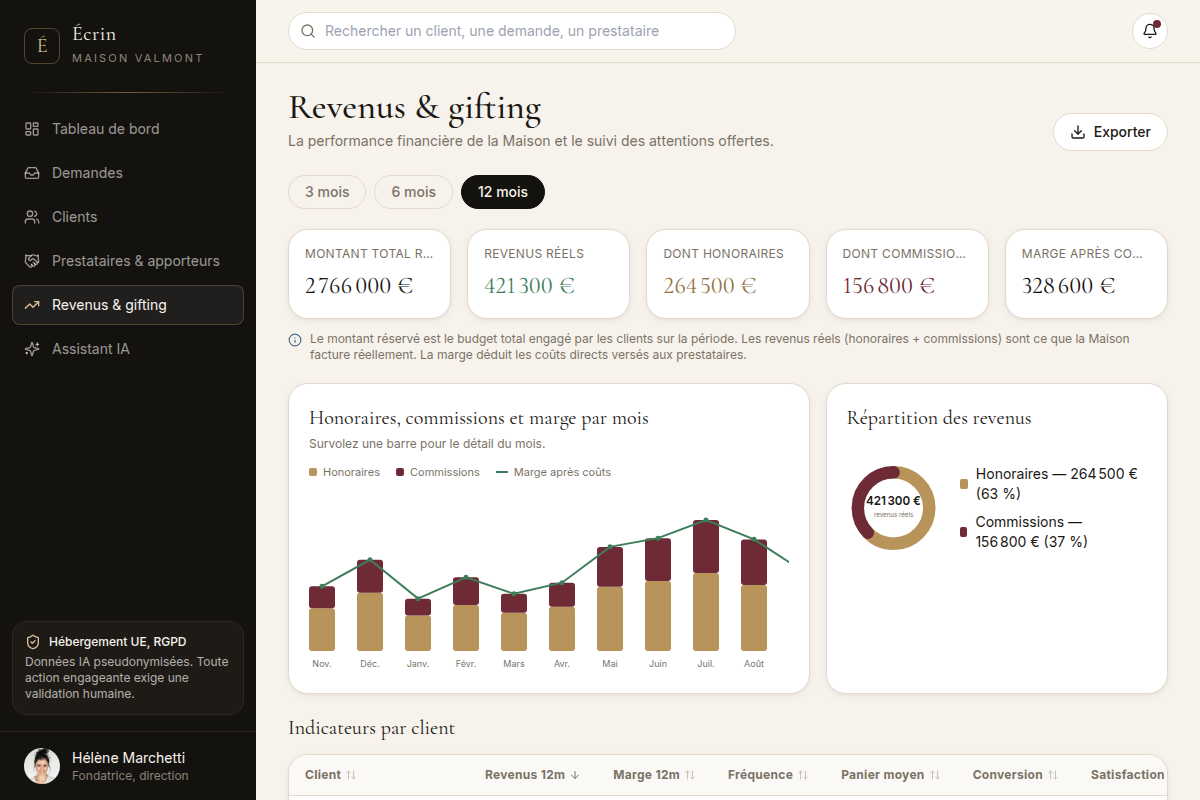Click the Écrin logo monogram

42,46
